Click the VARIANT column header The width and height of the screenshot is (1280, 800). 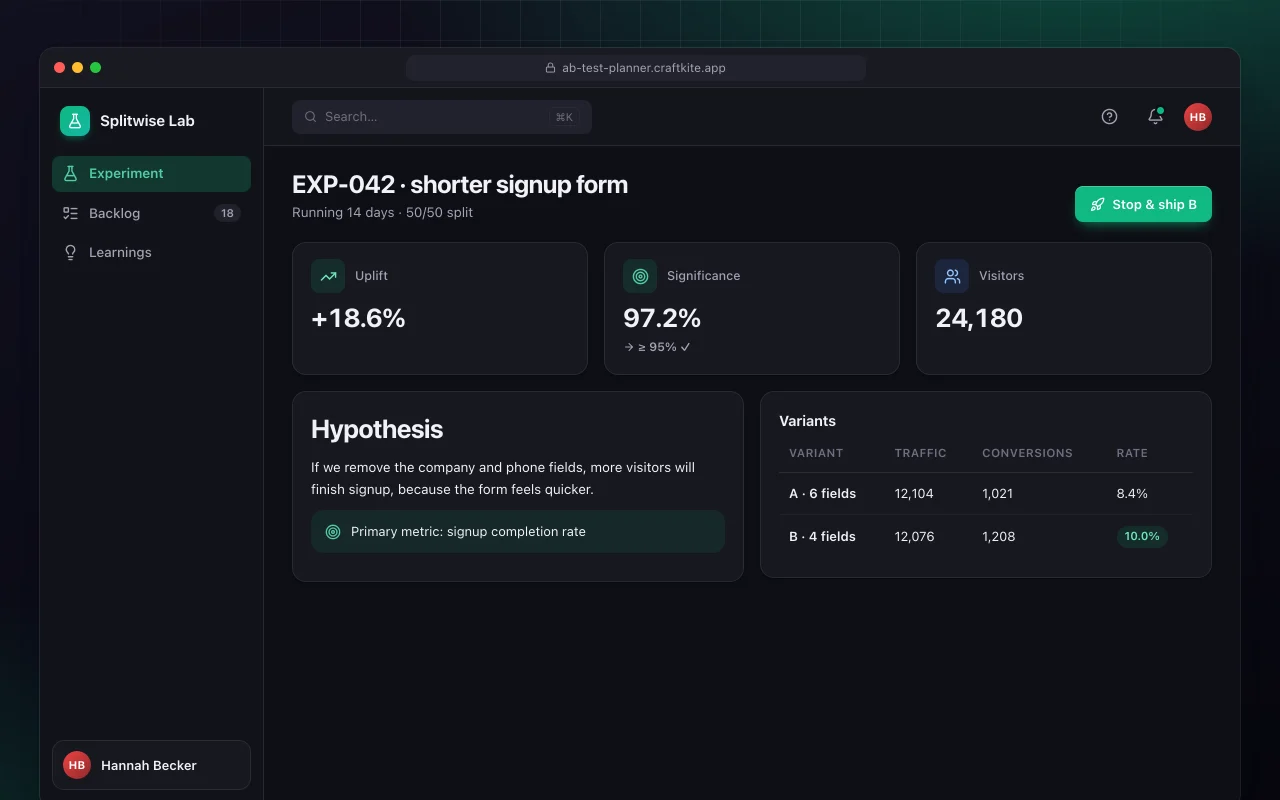coord(816,453)
